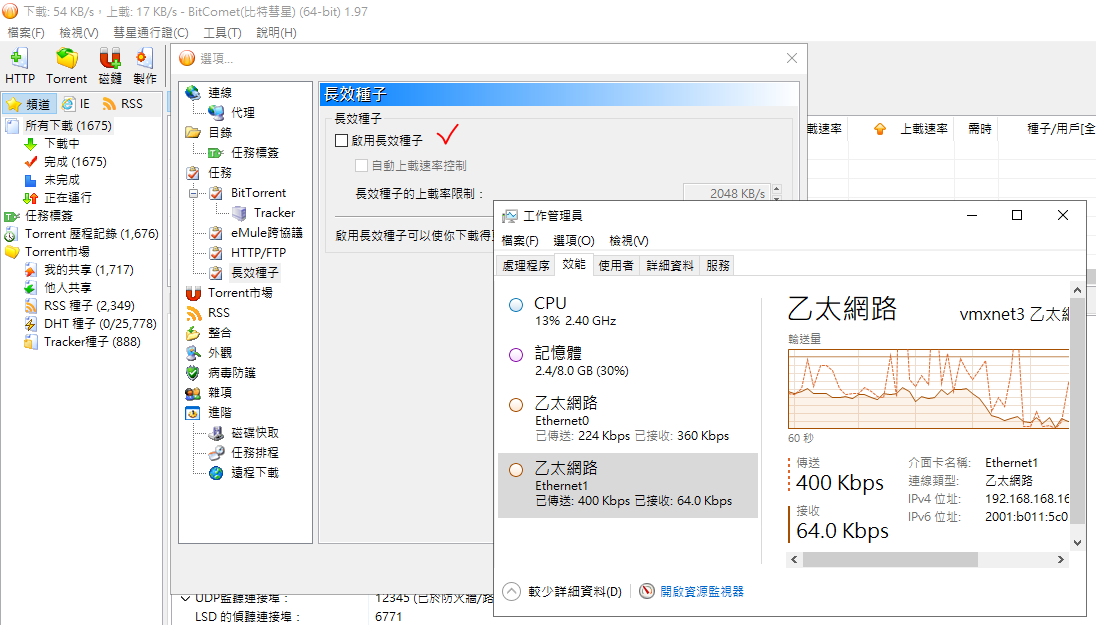Viewport: 1096px width, 625px height.
Task: Open the 遠程下載 remote download icon
Action: click(217, 473)
